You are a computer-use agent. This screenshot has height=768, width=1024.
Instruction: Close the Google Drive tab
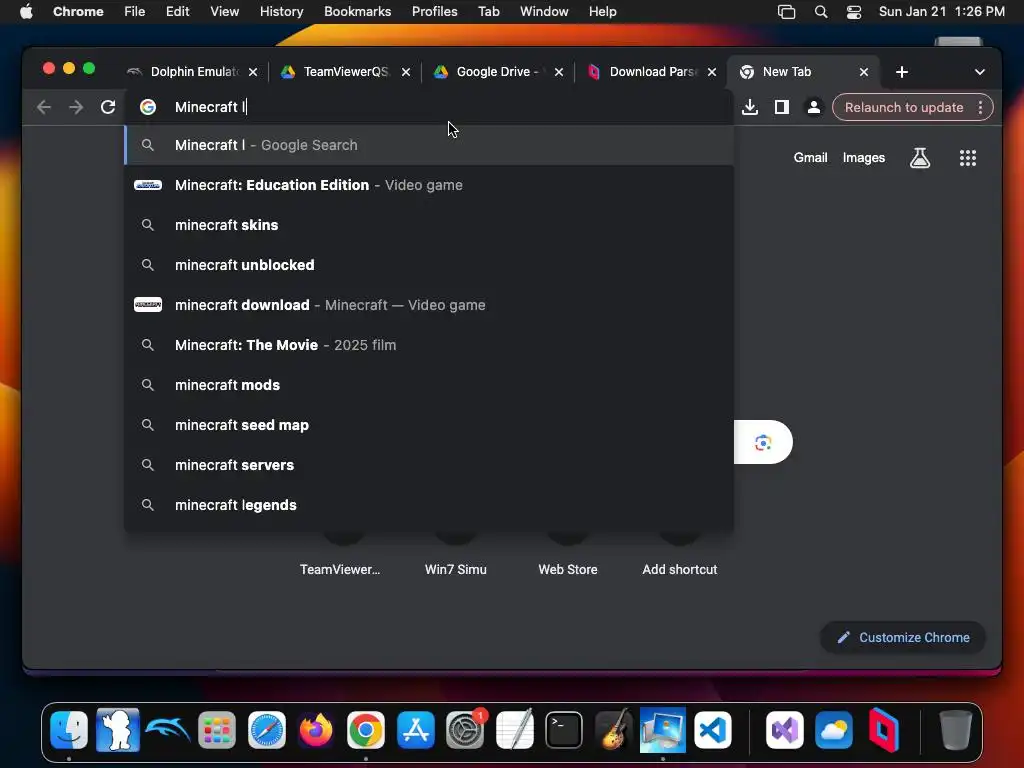(558, 72)
